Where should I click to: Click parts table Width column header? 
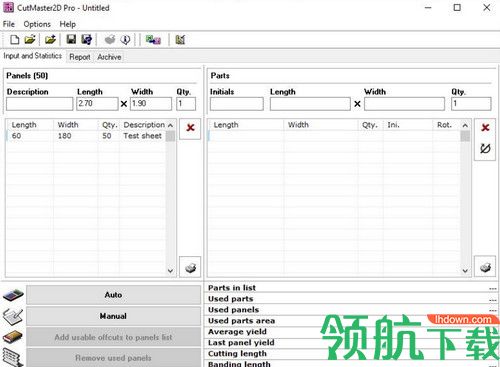(x=321, y=125)
